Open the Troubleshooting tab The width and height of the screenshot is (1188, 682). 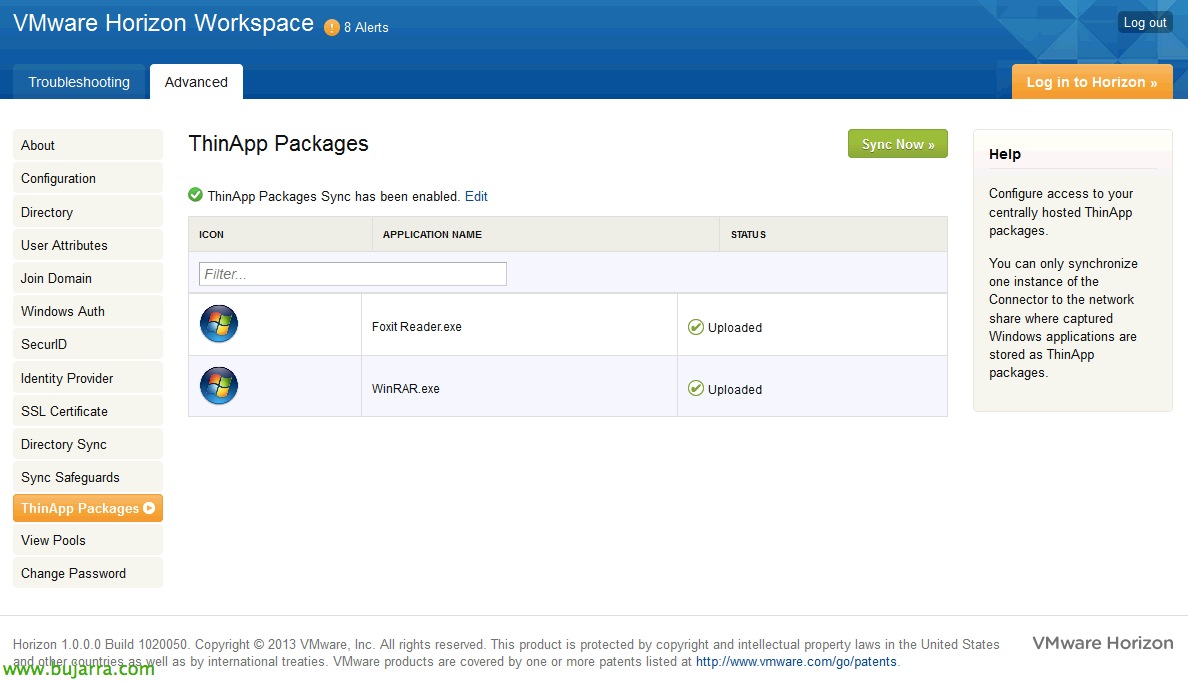(x=79, y=82)
